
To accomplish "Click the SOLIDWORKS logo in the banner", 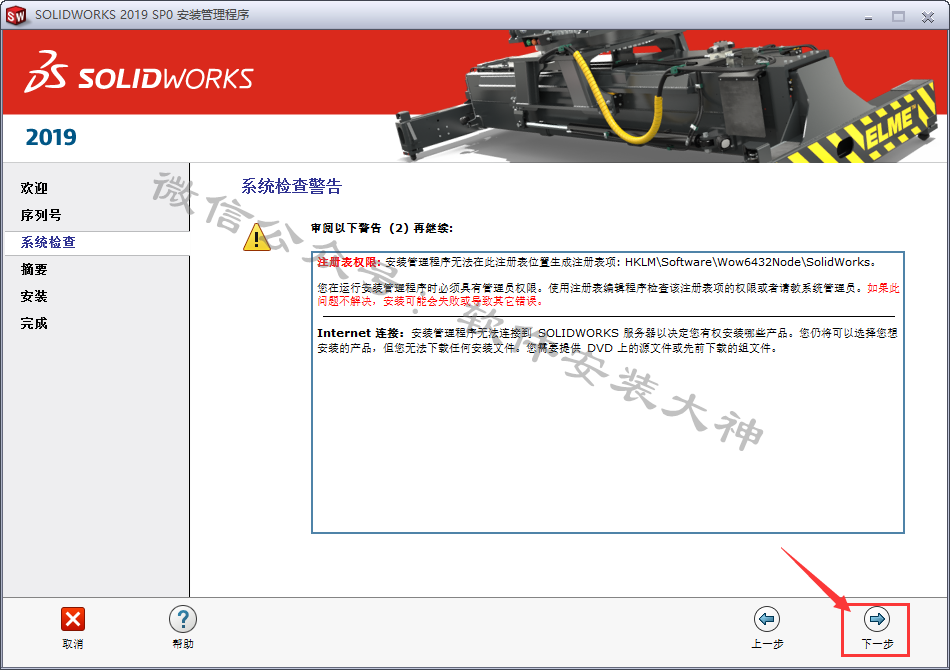I will pyautogui.click(x=139, y=73).
